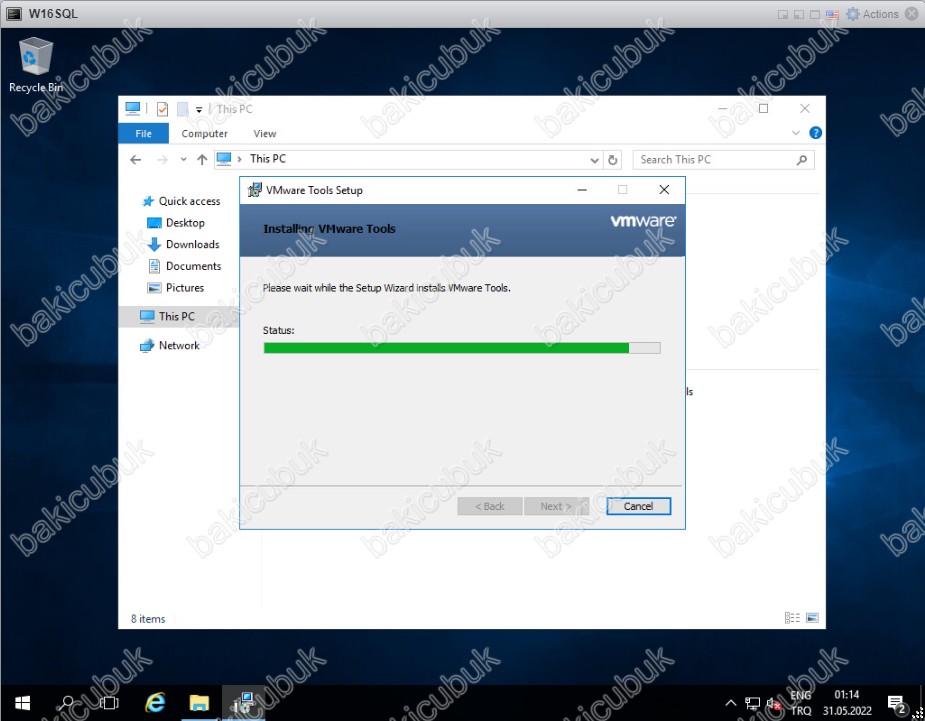Open the Computer ribbon tab
925x721 pixels.
coord(204,134)
